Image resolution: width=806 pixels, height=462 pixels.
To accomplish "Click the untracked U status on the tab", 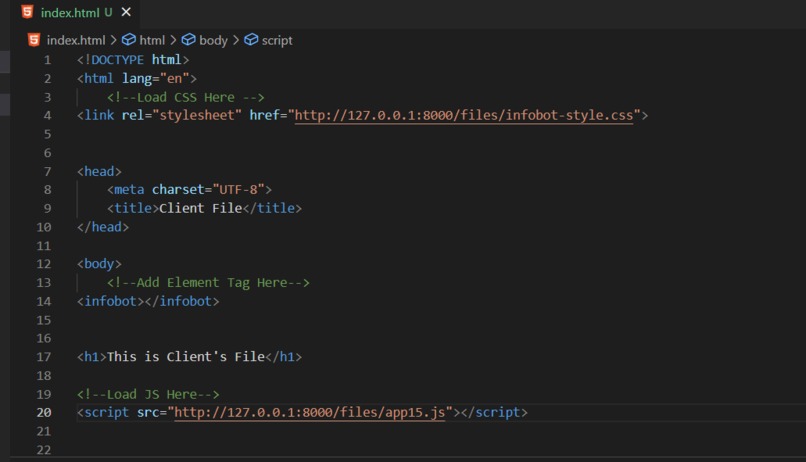I will tap(108, 12).
